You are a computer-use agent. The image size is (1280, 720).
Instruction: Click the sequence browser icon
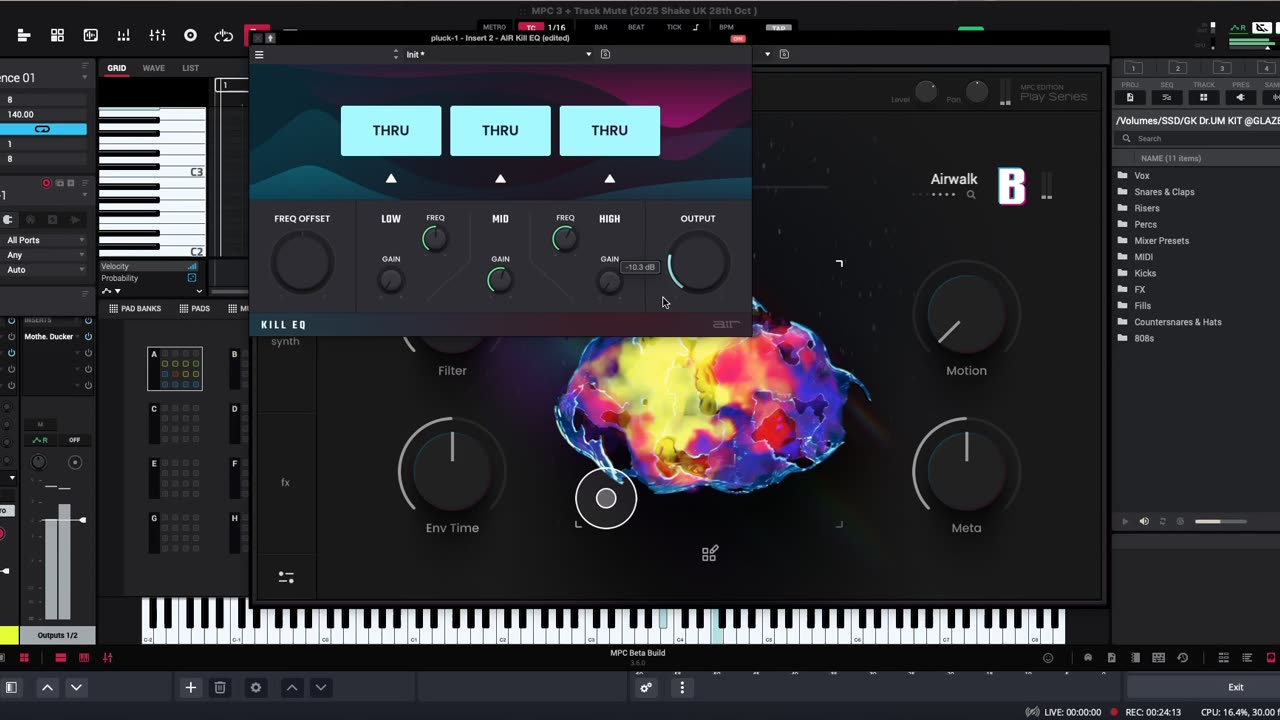(1167, 97)
